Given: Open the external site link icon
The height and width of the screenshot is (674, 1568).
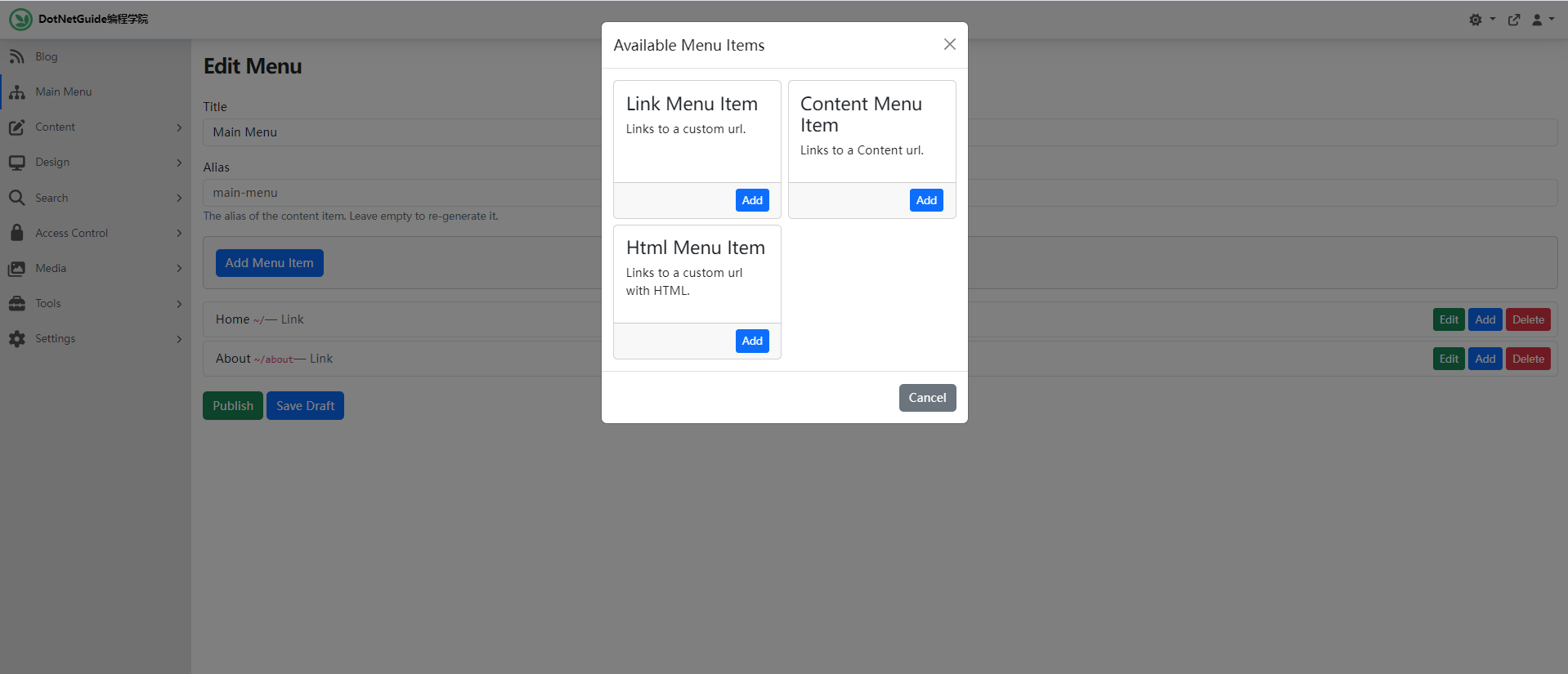Looking at the screenshot, I should pos(1514,20).
